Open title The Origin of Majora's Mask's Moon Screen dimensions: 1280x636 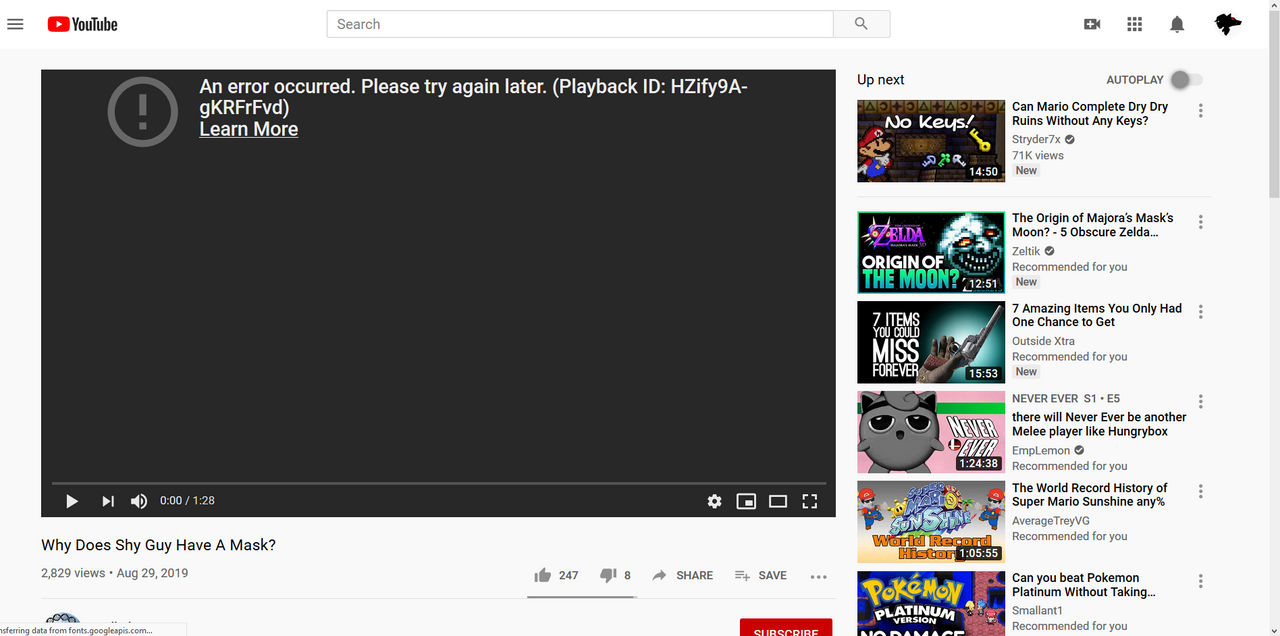click(1093, 225)
